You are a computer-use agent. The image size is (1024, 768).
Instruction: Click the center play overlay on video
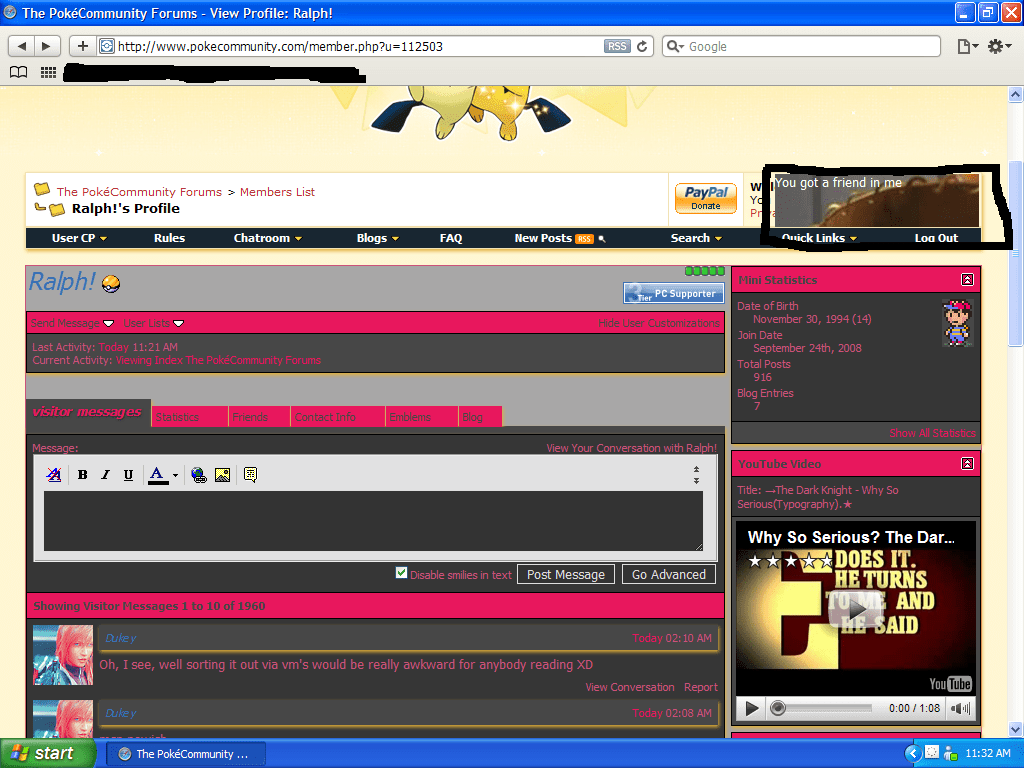[856, 609]
